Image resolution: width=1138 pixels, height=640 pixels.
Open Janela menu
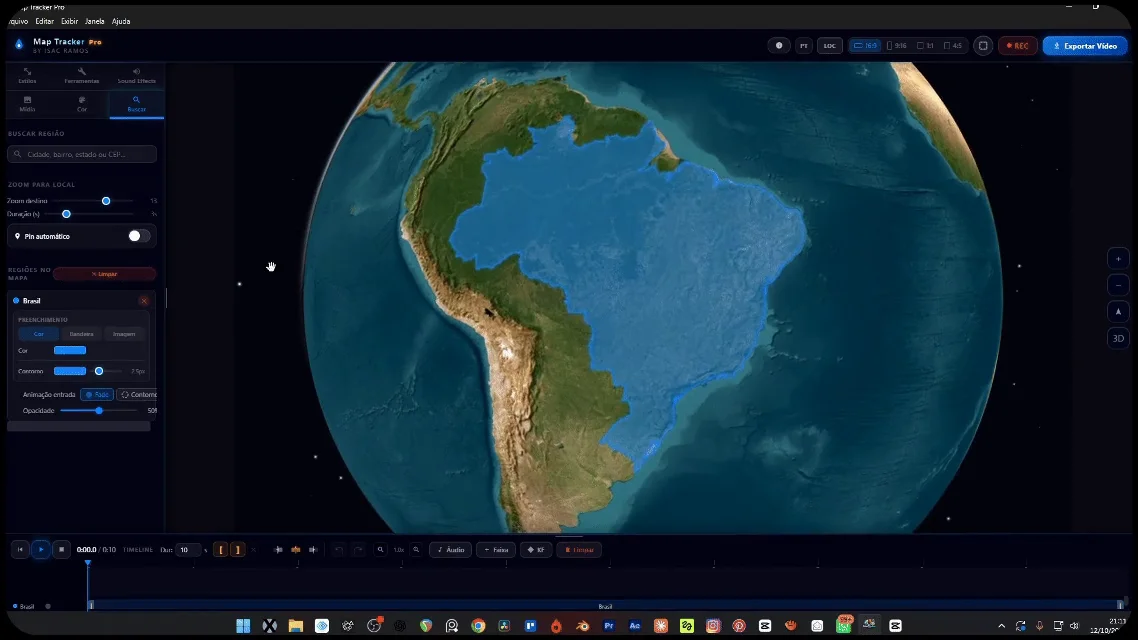point(94,21)
